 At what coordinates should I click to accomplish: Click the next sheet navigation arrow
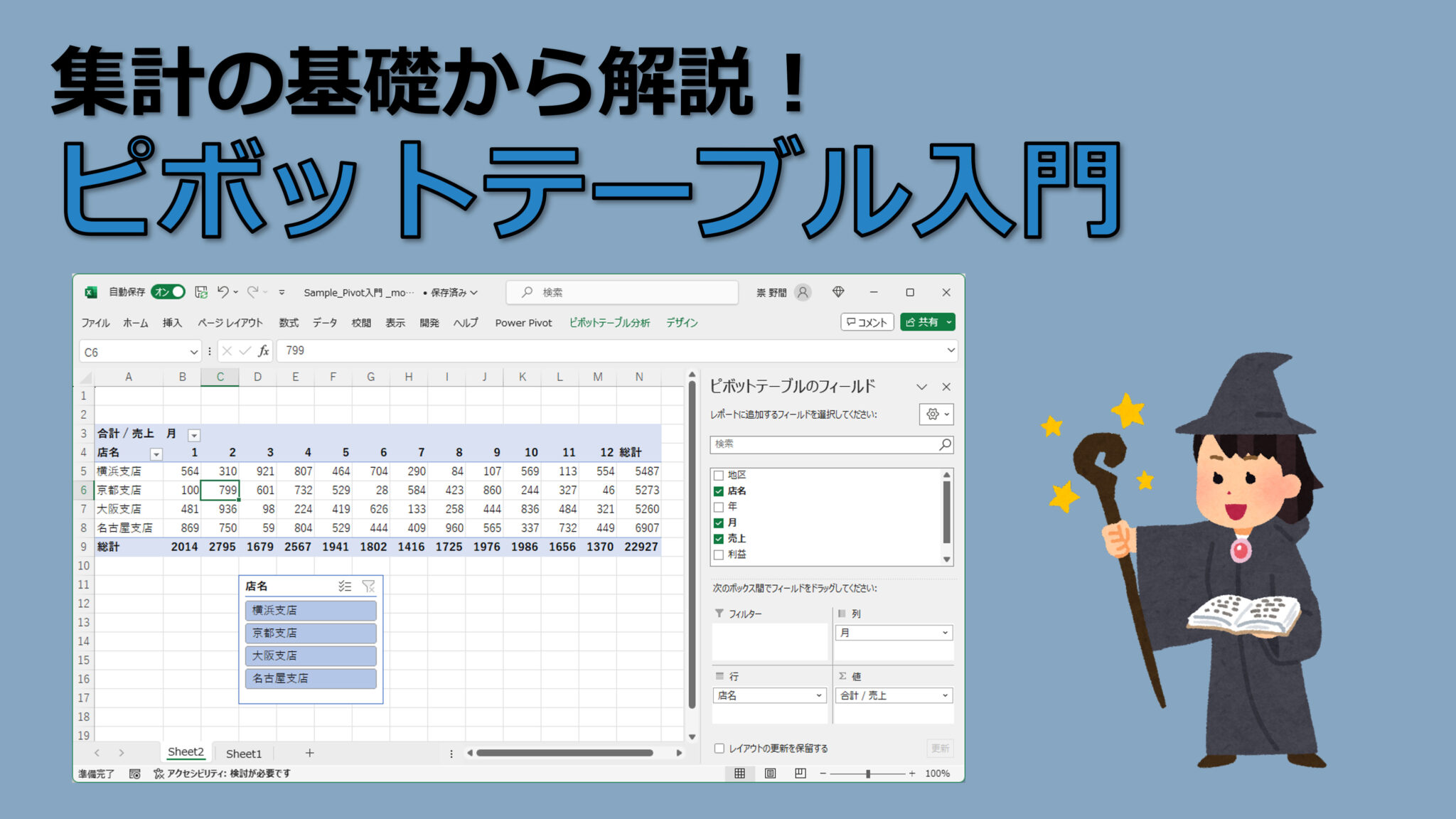pyautogui.click(x=122, y=753)
